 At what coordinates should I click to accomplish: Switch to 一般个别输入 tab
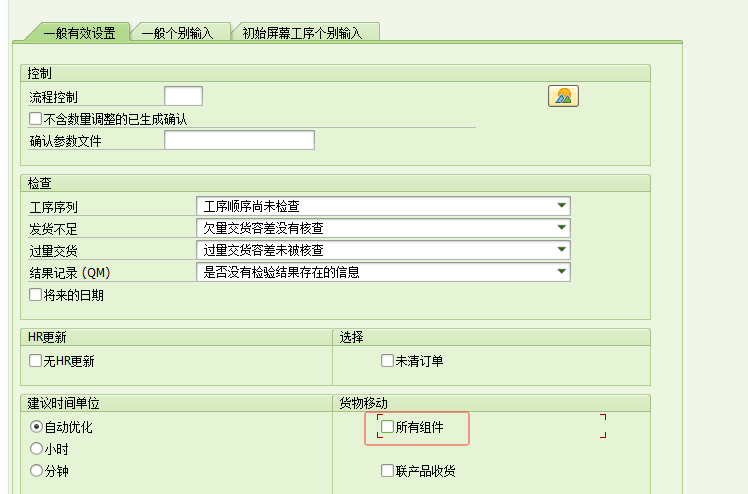click(x=178, y=33)
